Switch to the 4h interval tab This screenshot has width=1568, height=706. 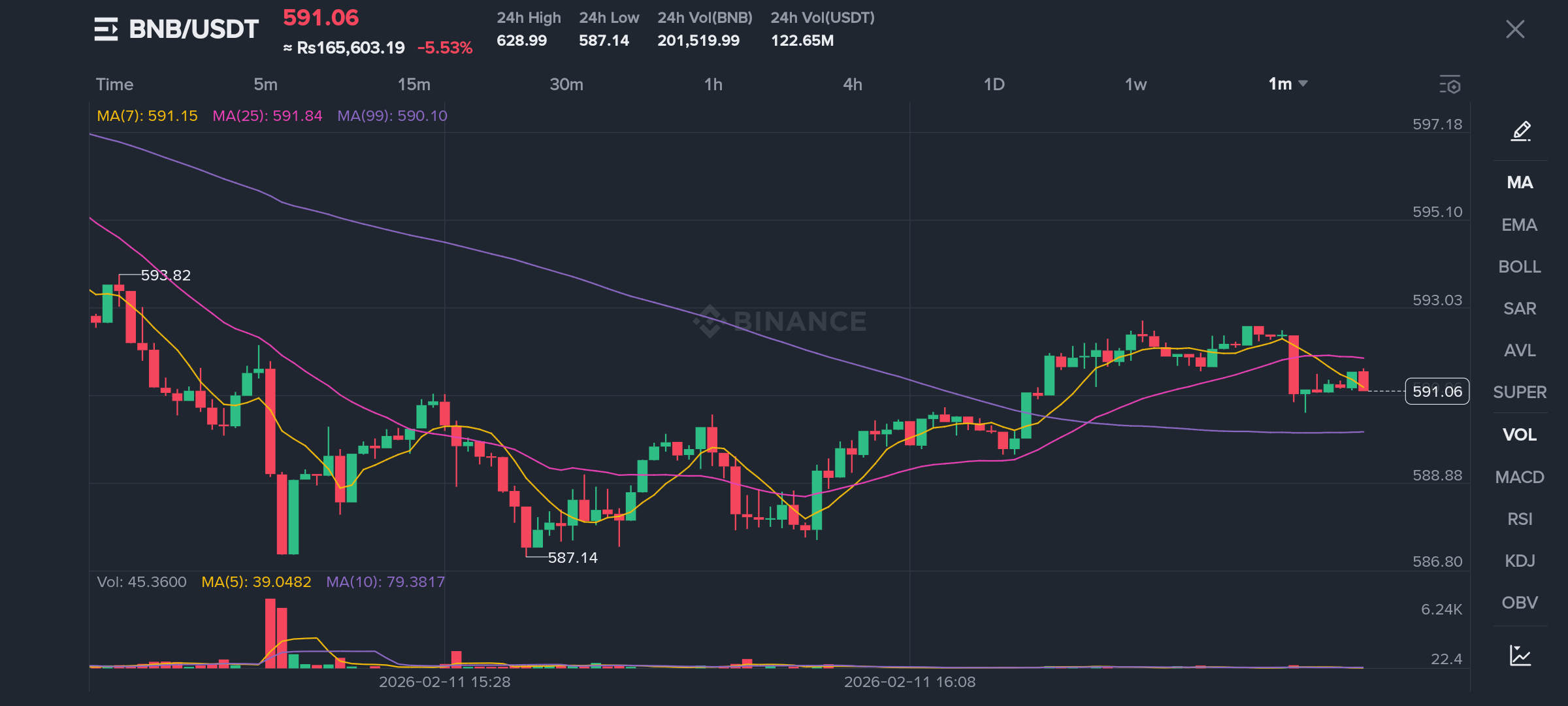point(853,84)
